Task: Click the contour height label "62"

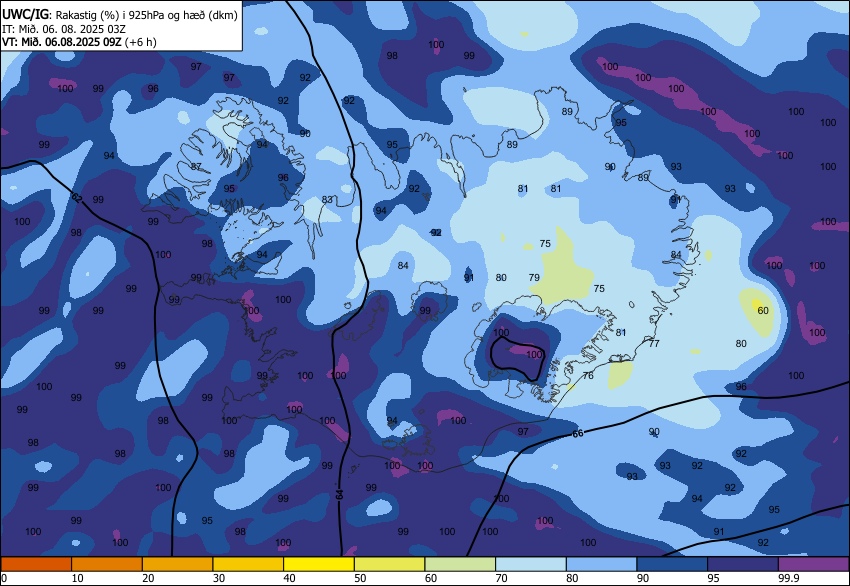Action: [77, 198]
